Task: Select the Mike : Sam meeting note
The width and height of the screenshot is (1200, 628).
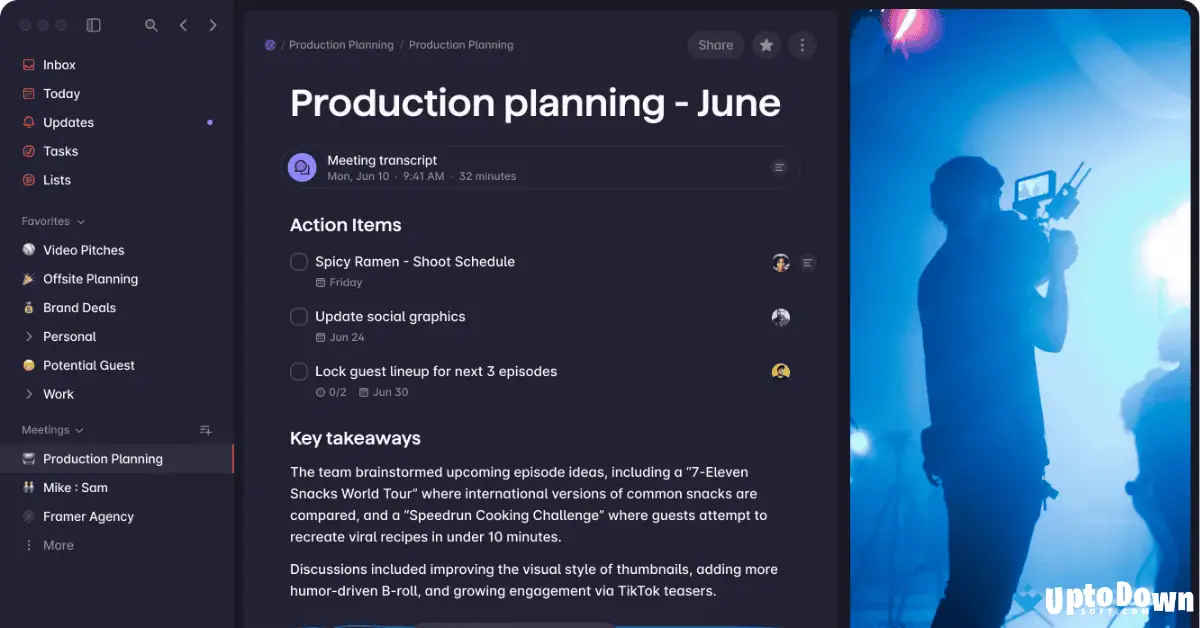Action: (x=75, y=487)
